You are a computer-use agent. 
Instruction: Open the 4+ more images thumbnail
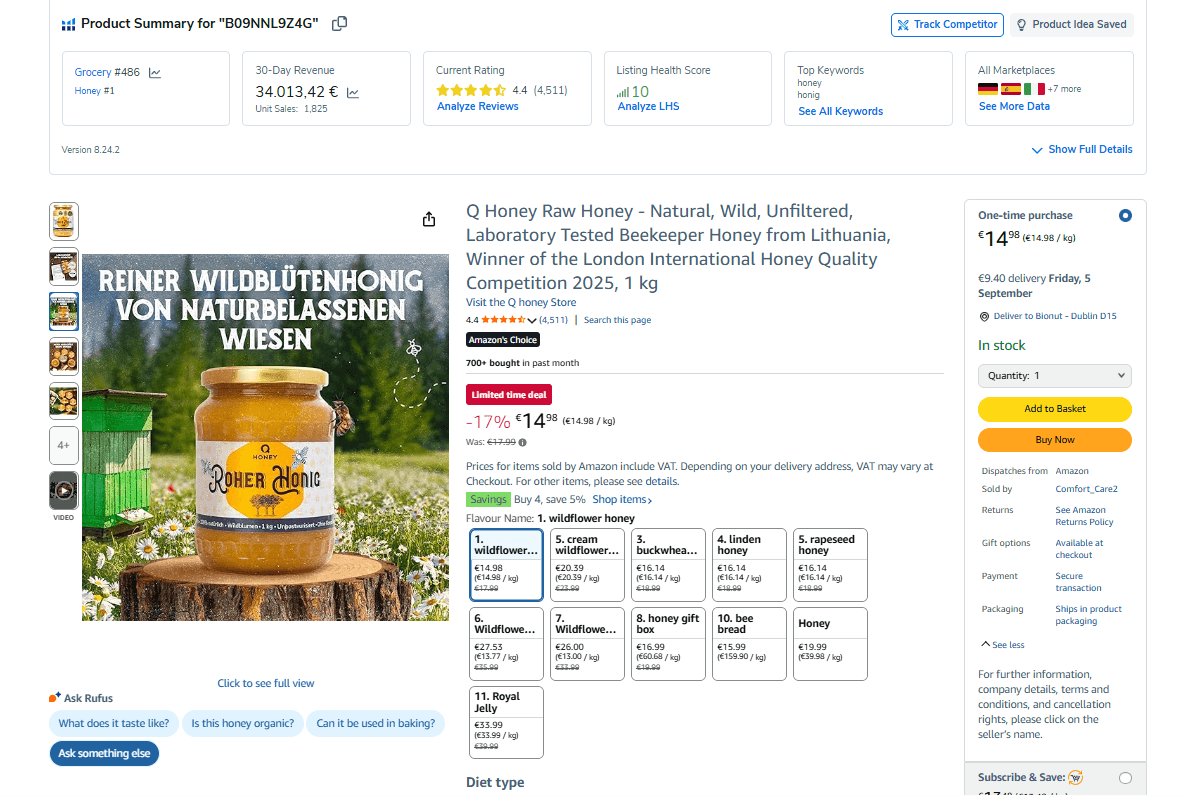point(64,445)
